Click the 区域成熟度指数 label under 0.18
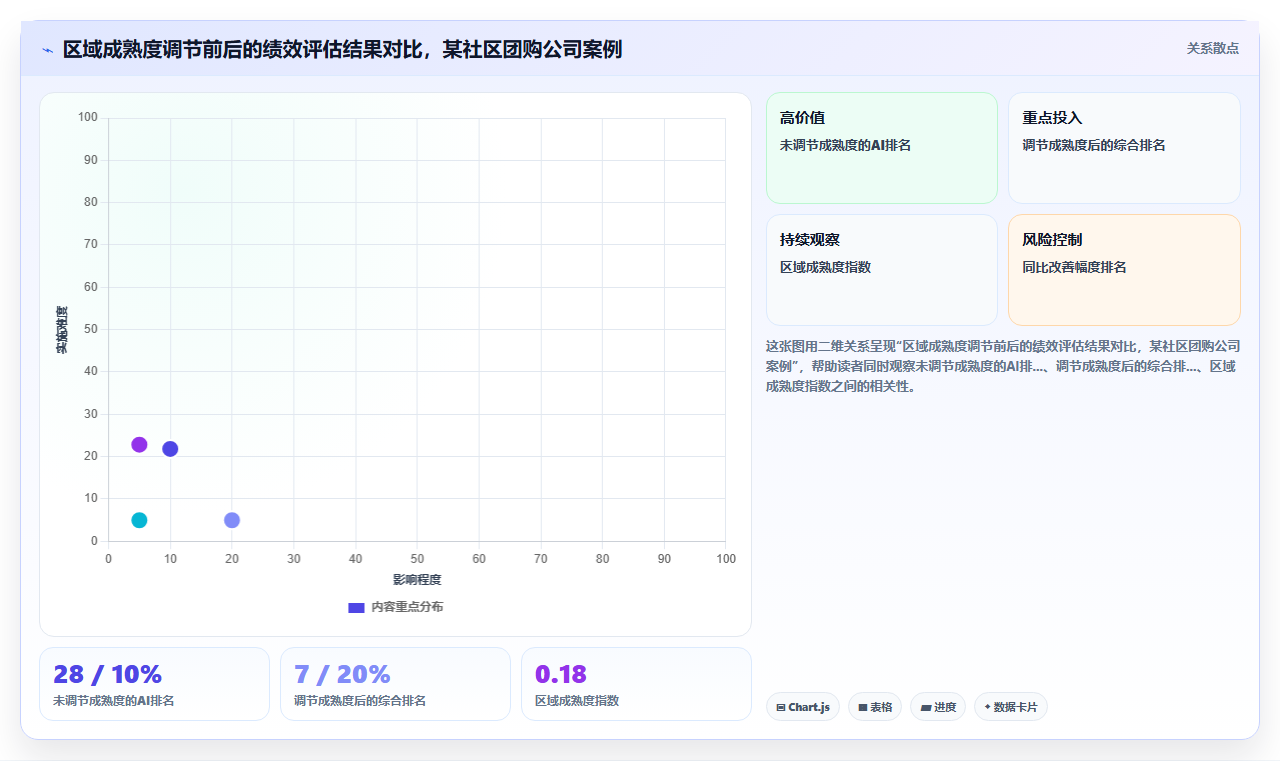1280x761 pixels. [x=577, y=701]
